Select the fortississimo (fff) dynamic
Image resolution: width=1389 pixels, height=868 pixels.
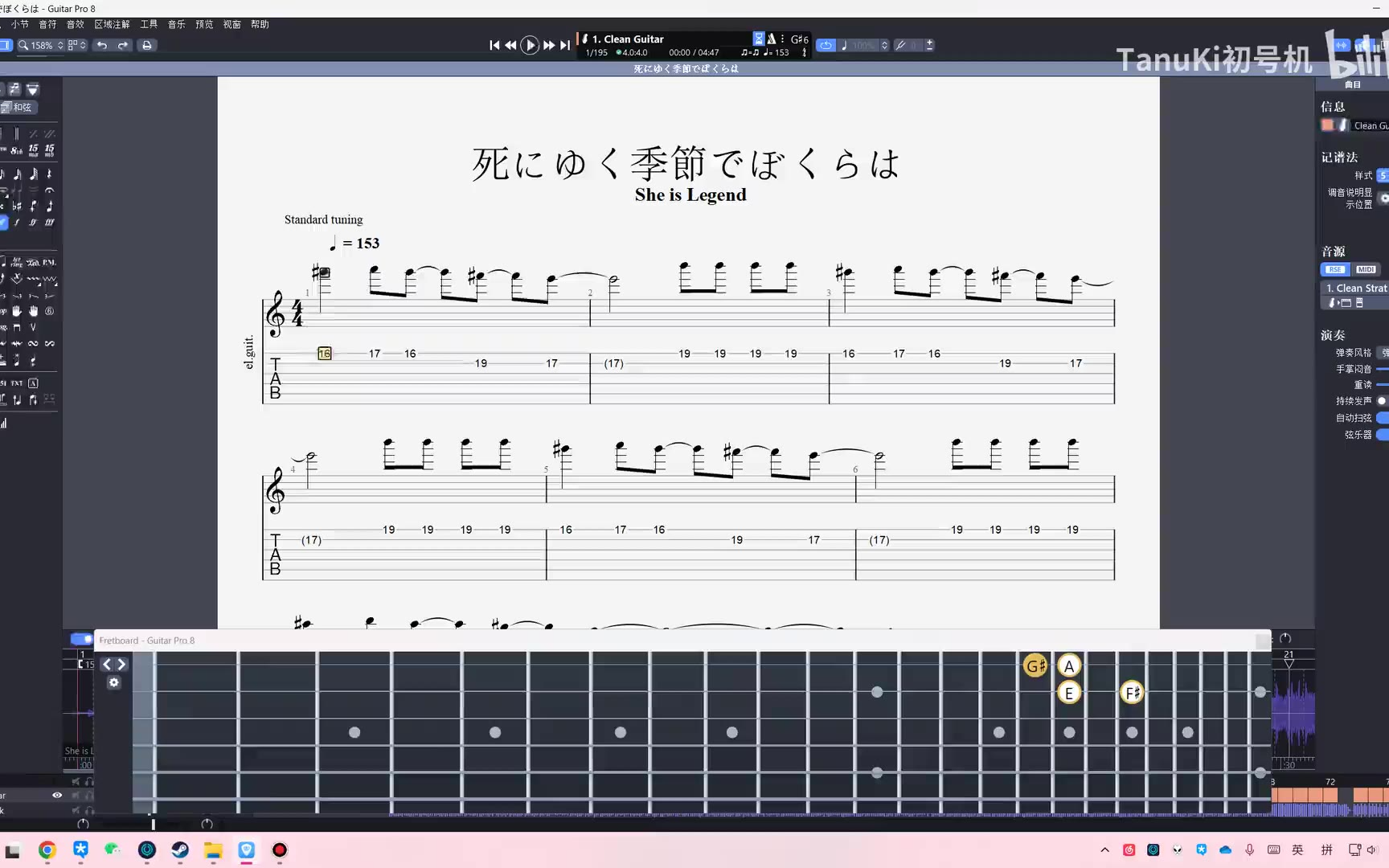[x=50, y=223]
